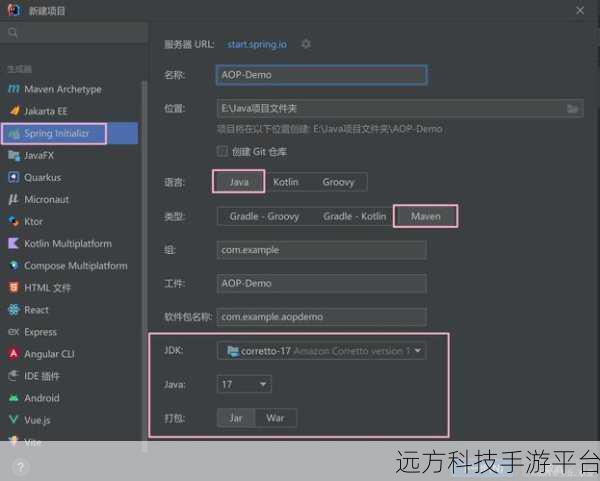Select Express generator label
The width and height of the screenshot is (600, 481).
point(40,332)
